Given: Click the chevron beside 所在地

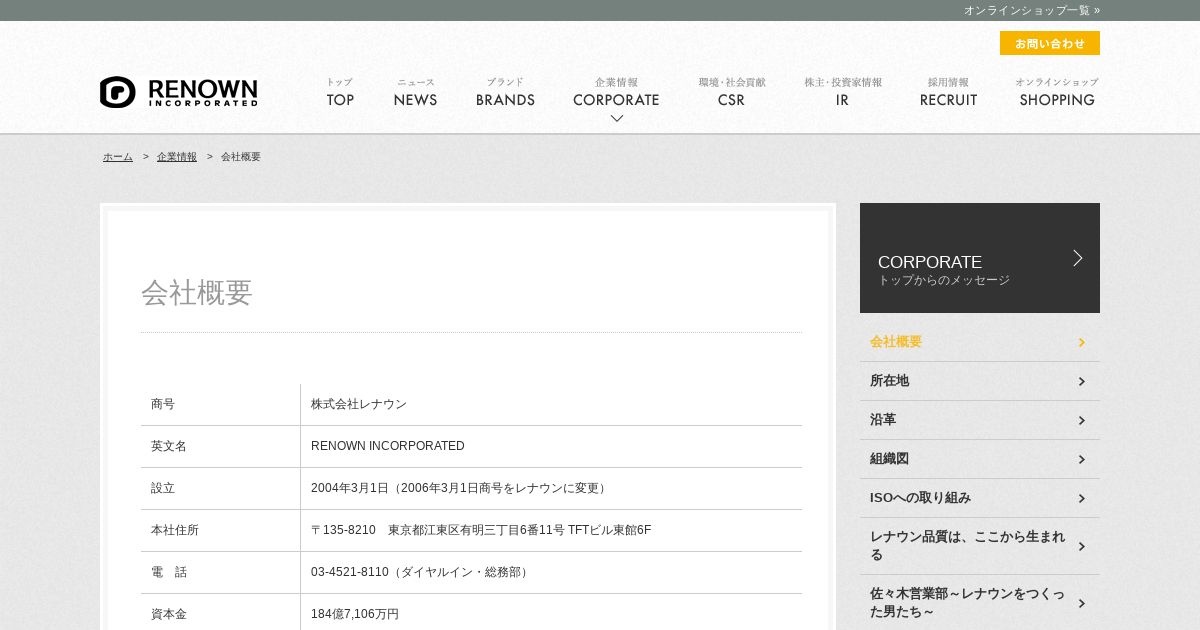Looking at the screenshot, I should pos(1082,382).
